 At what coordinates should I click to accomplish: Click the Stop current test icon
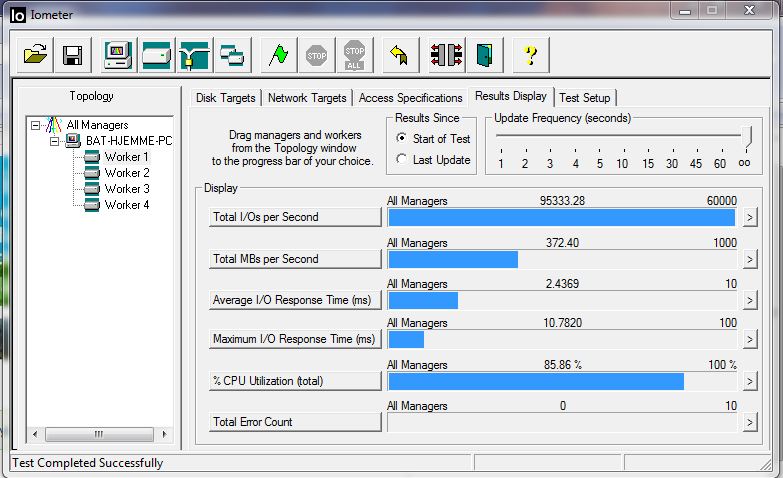click(317, 55)
